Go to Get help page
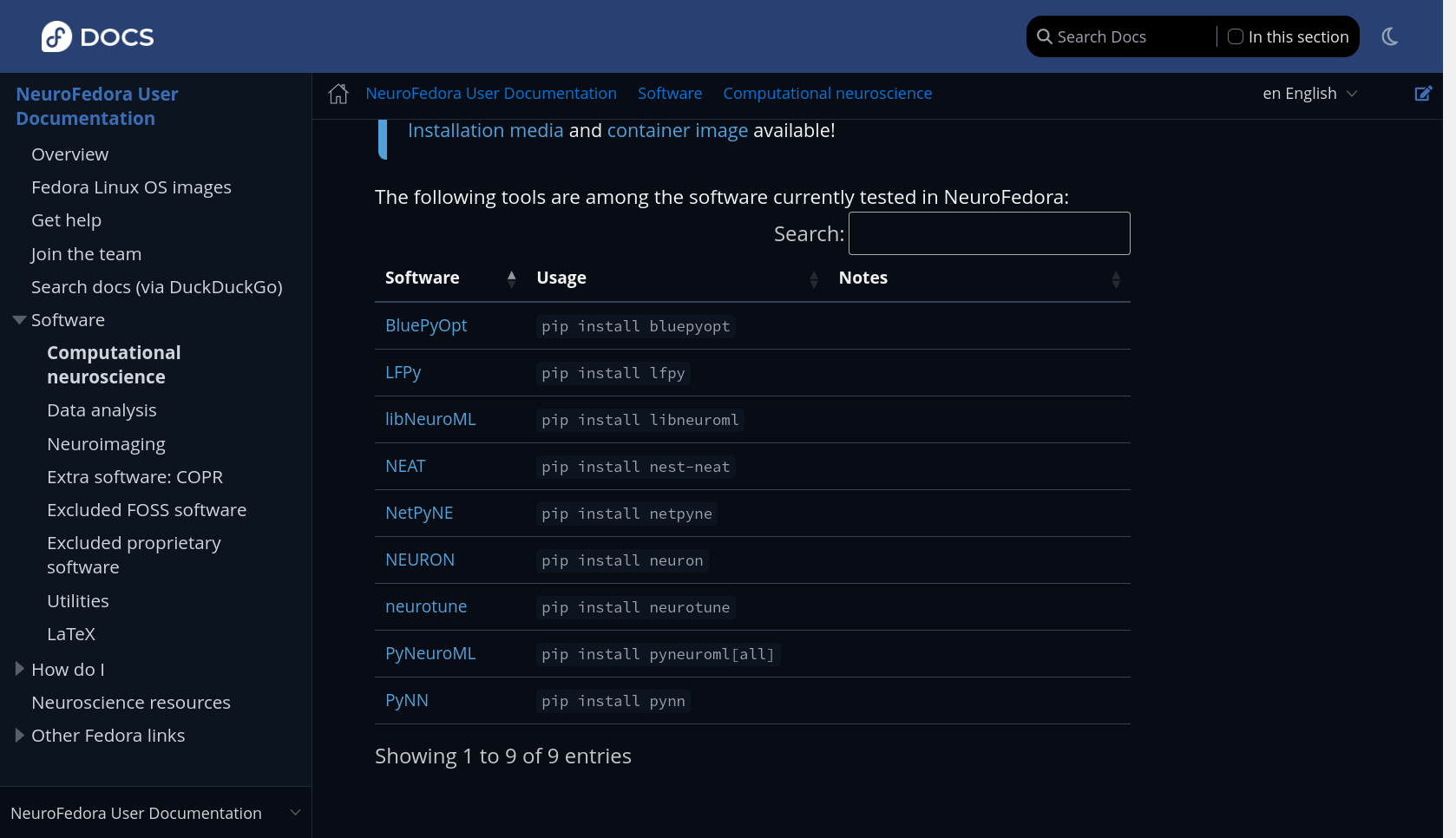Image resolution: width=1456 pixels, height=838 pixels. pos(66,220)
